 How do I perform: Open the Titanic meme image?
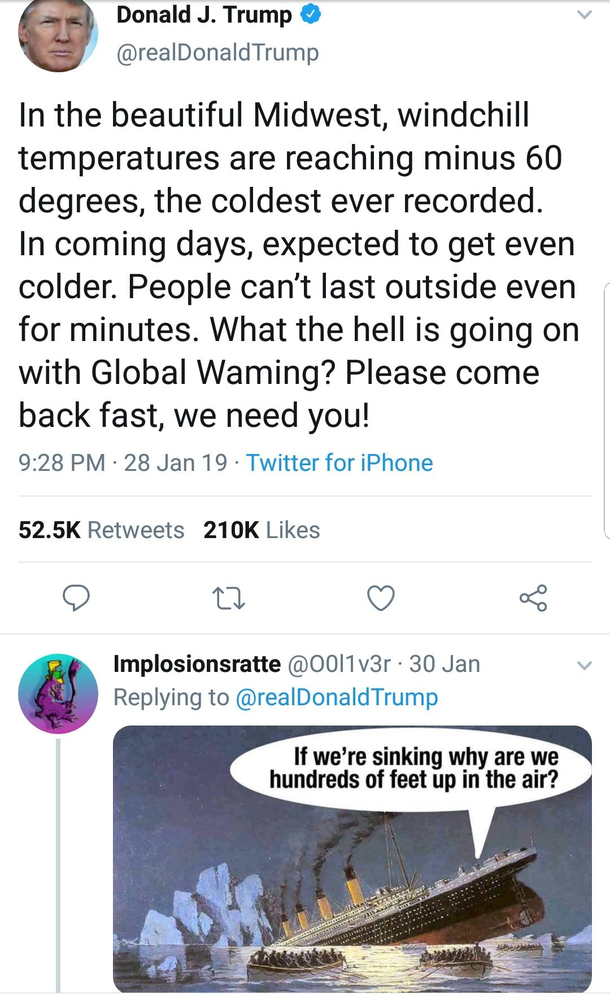coord(352,858)
